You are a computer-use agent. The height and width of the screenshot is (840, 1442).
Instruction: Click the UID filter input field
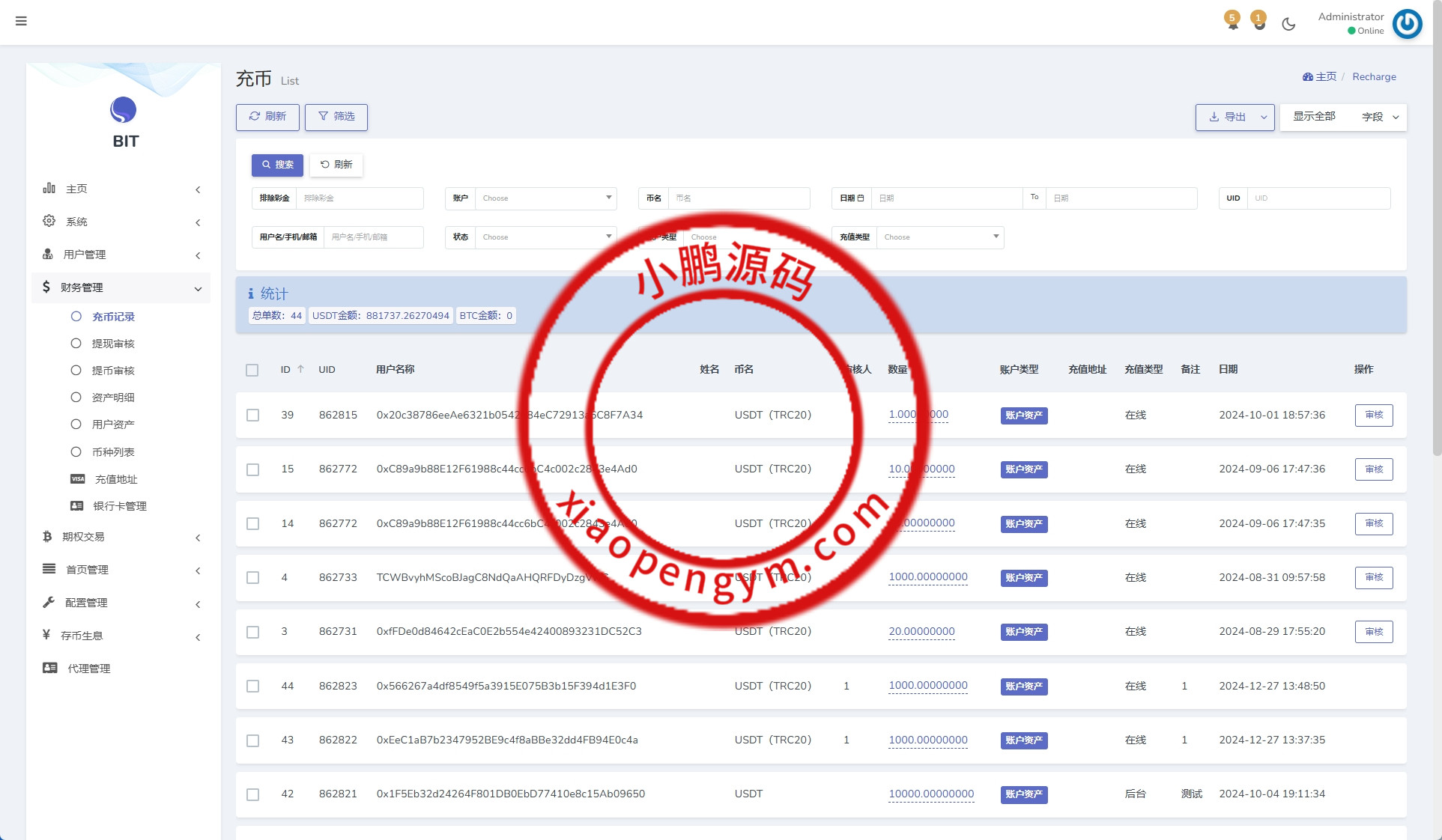point(1318,198)
